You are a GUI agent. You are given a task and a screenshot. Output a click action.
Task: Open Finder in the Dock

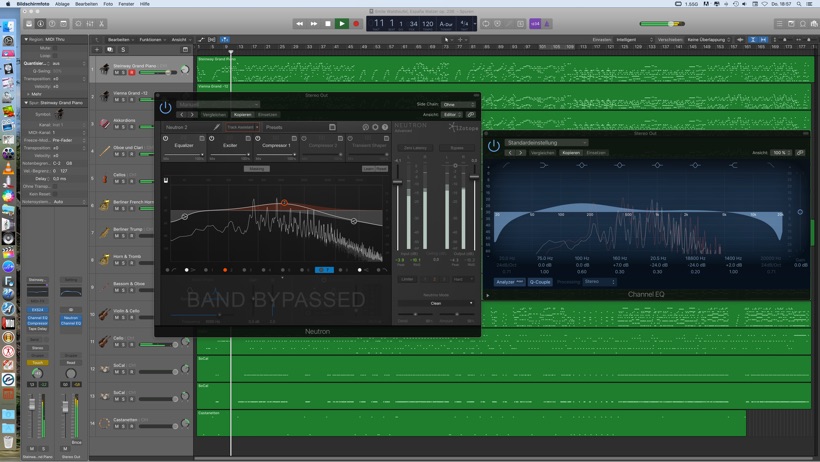coord(8,27)
